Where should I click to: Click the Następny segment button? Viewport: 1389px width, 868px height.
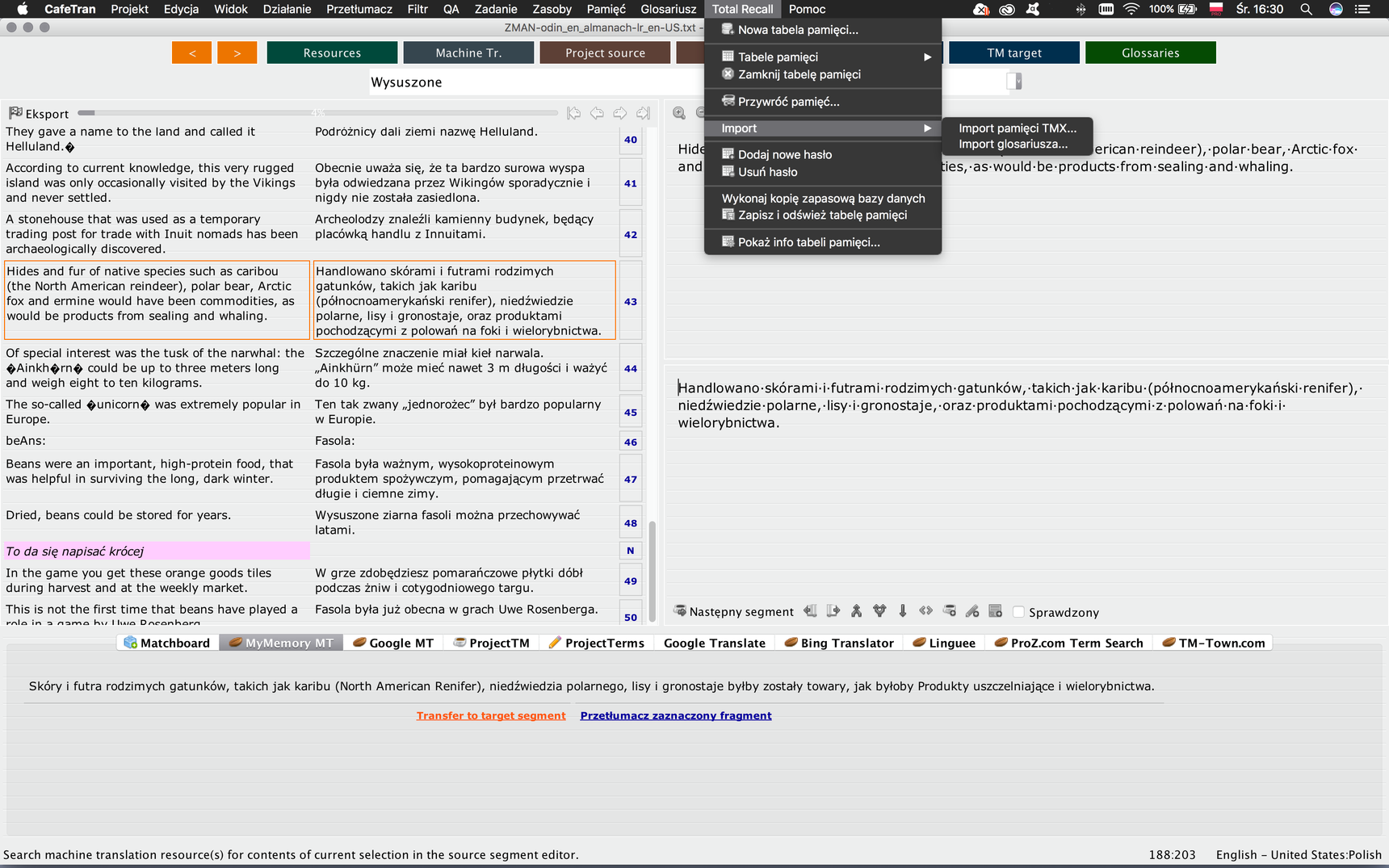point(734,611)
